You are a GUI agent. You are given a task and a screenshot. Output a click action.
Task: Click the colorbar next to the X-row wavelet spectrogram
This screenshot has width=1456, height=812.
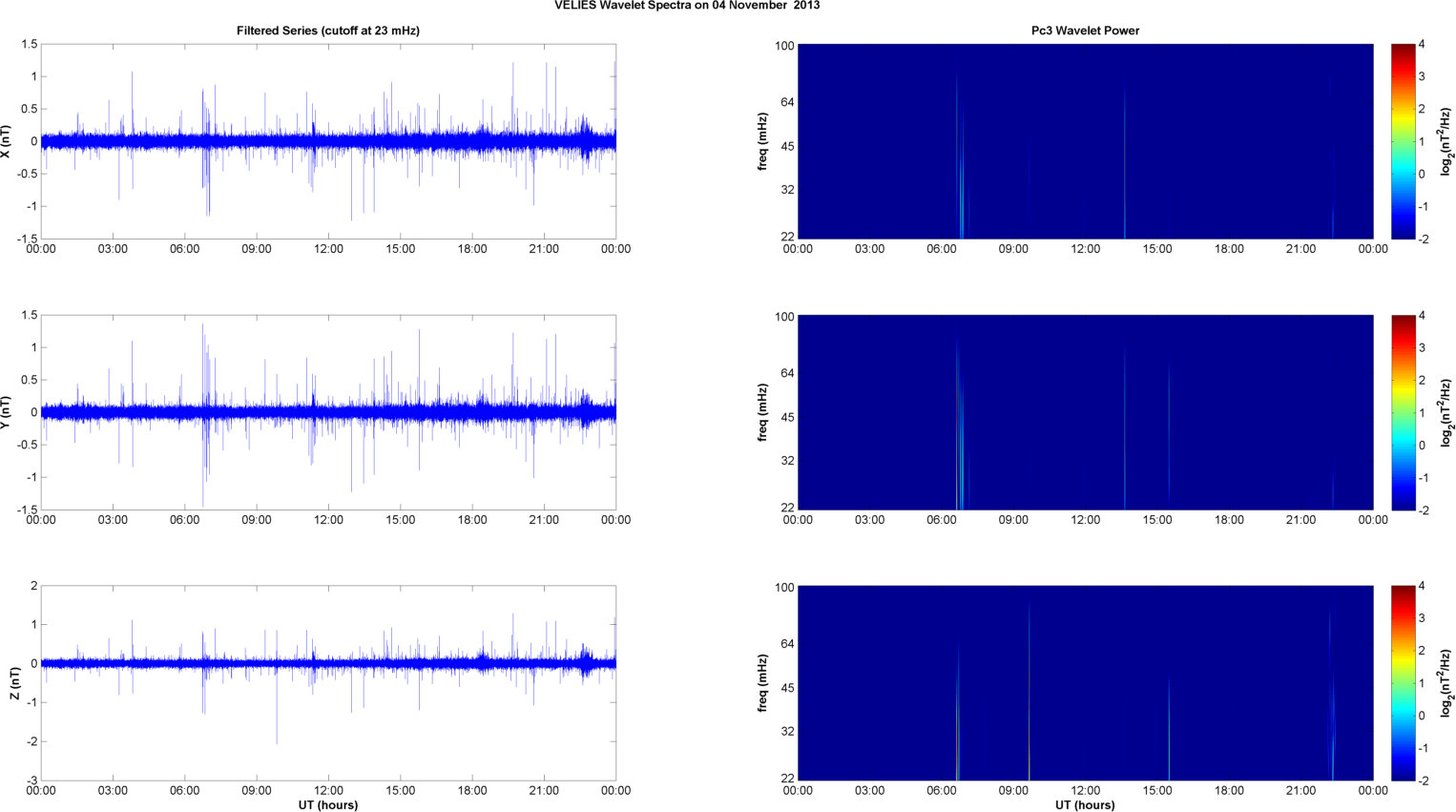click(x=1403, y=141)
